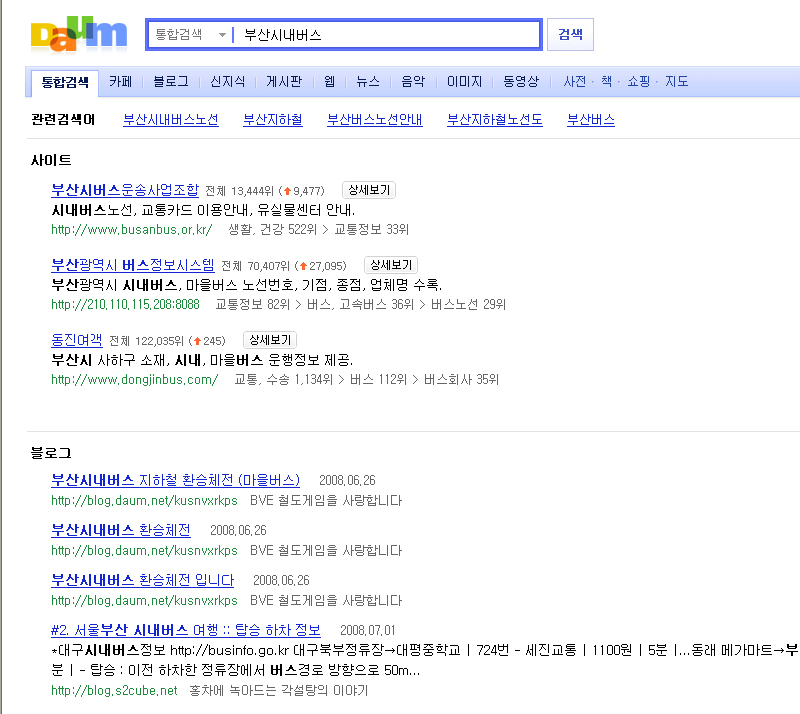800x714 pixels.
Task: Click the 블로그 section heading
Action: 51,453
